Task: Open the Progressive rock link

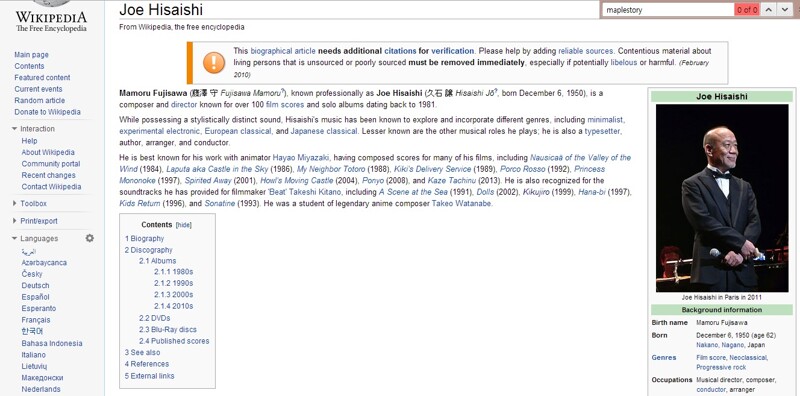Action: pos(721,367)
